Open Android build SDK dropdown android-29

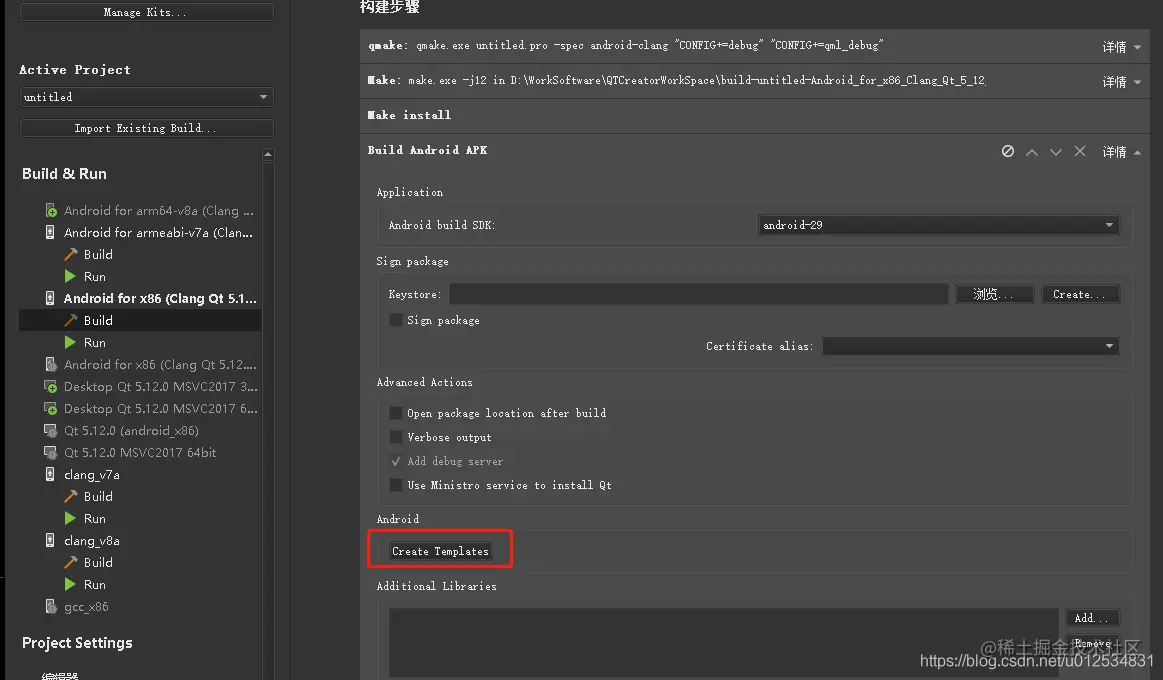tap(938, 225)
